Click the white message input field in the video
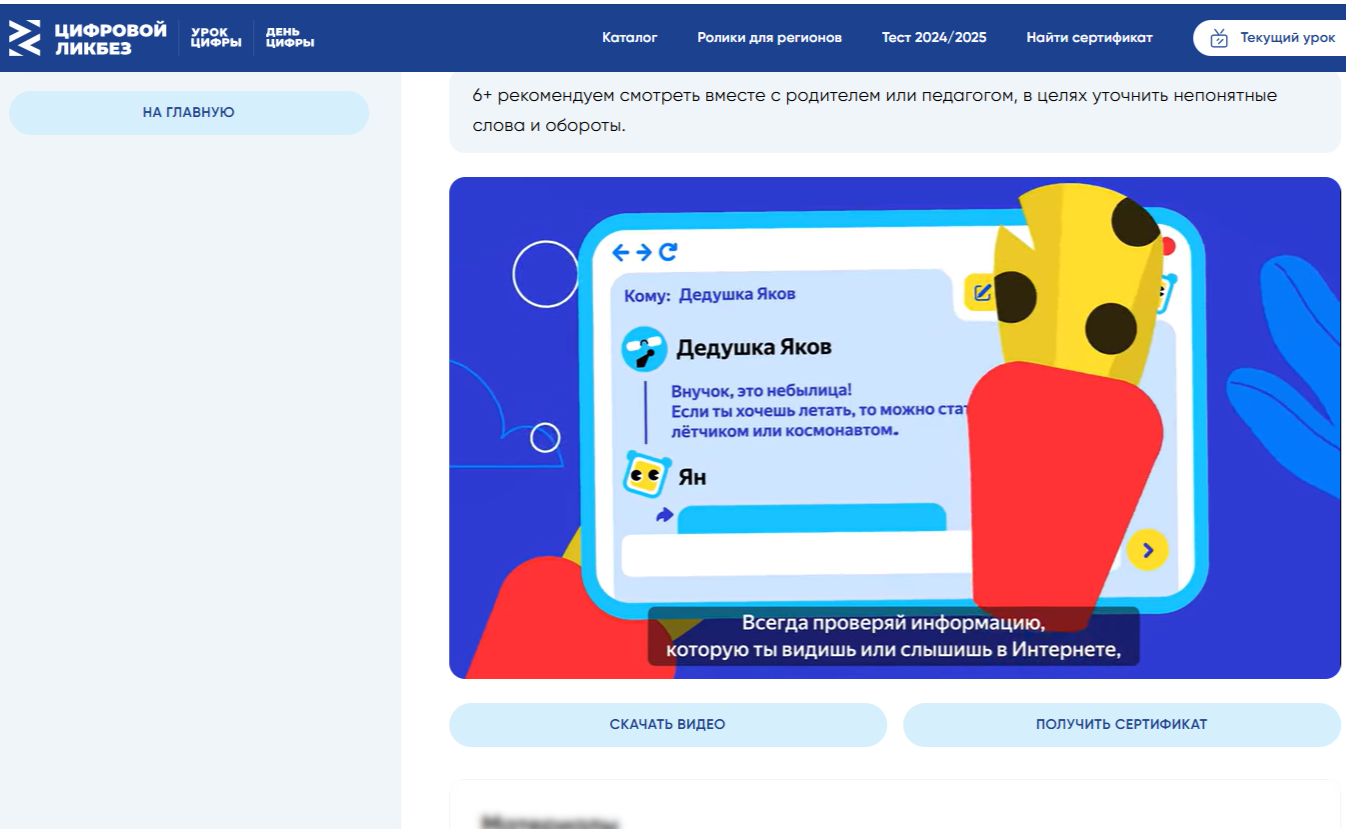1346x829 pixels. pos(795,556)
